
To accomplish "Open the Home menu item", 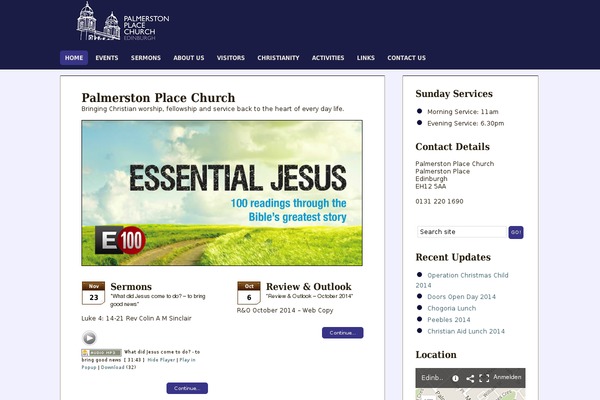I will click(x=74, y=58).
